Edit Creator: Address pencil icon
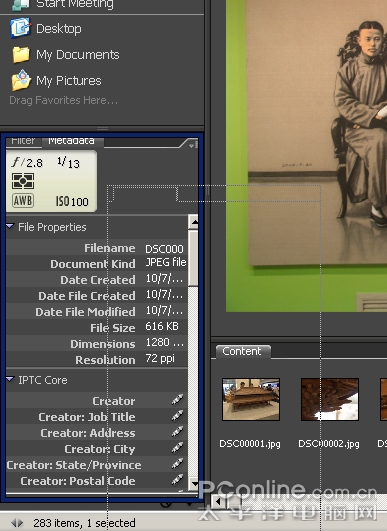387x531 pixels. click(x=177, y=432)
